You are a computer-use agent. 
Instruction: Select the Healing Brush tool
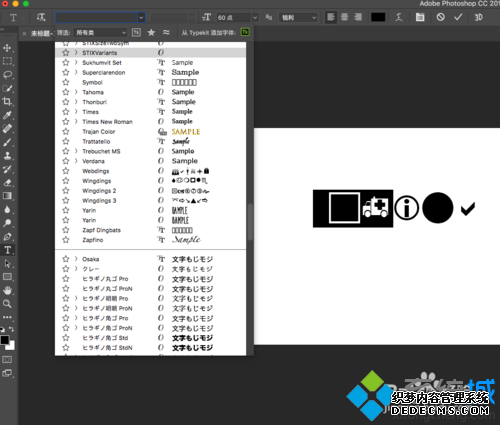point(7,129)
